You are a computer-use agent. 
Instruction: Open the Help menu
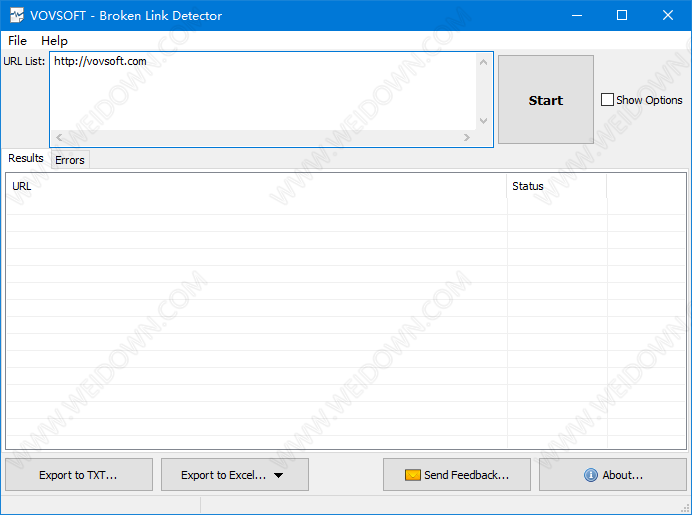click(54, 41)
